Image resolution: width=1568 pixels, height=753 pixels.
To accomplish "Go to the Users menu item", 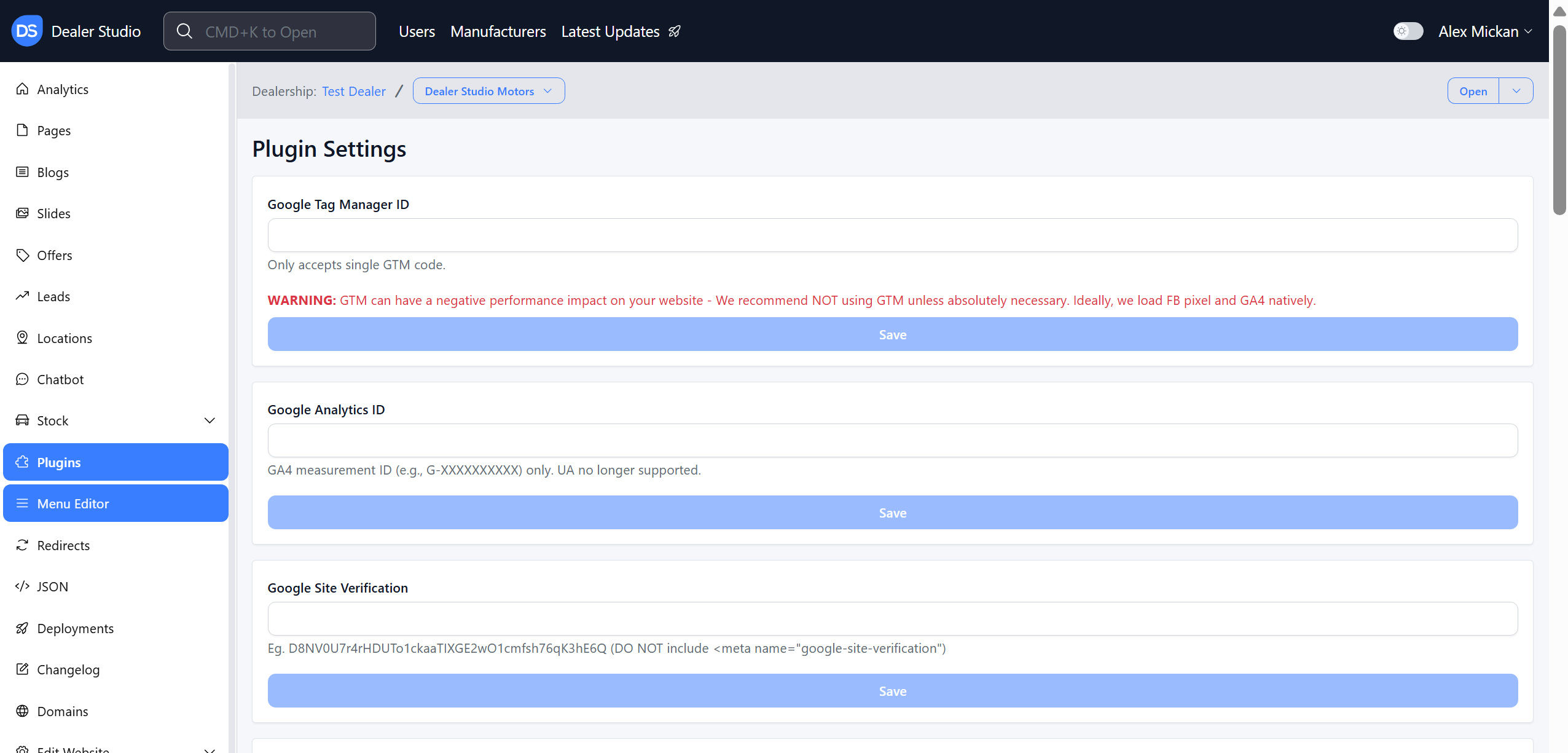I will click(x=417, y=31).
